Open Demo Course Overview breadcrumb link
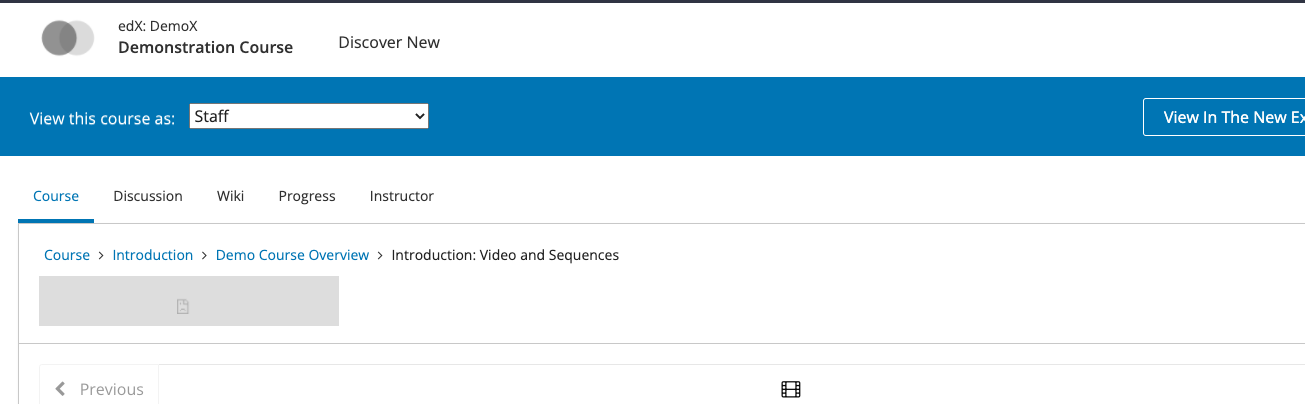 292,255
